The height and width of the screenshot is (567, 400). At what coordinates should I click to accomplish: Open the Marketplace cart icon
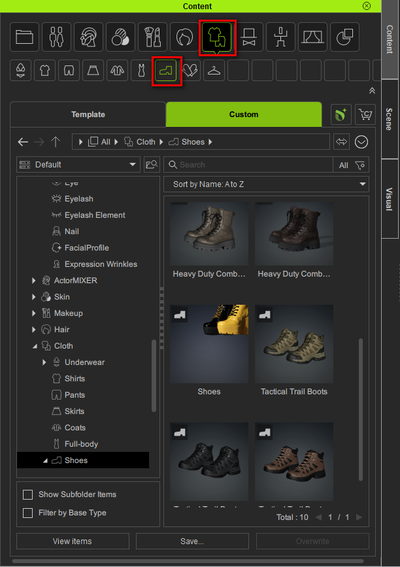[365, 115]
